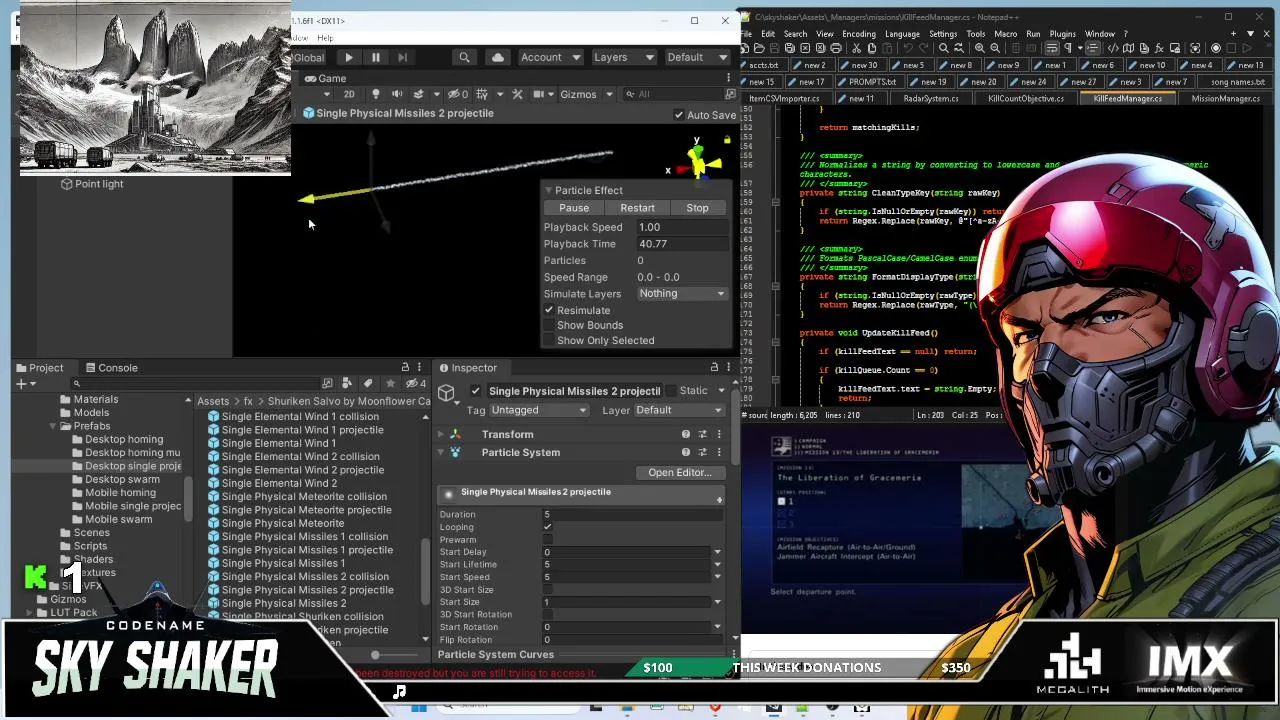1280x720 pixels.
Task: Open the Simulate Layers dropdown
Action: (x=682, y=293)
